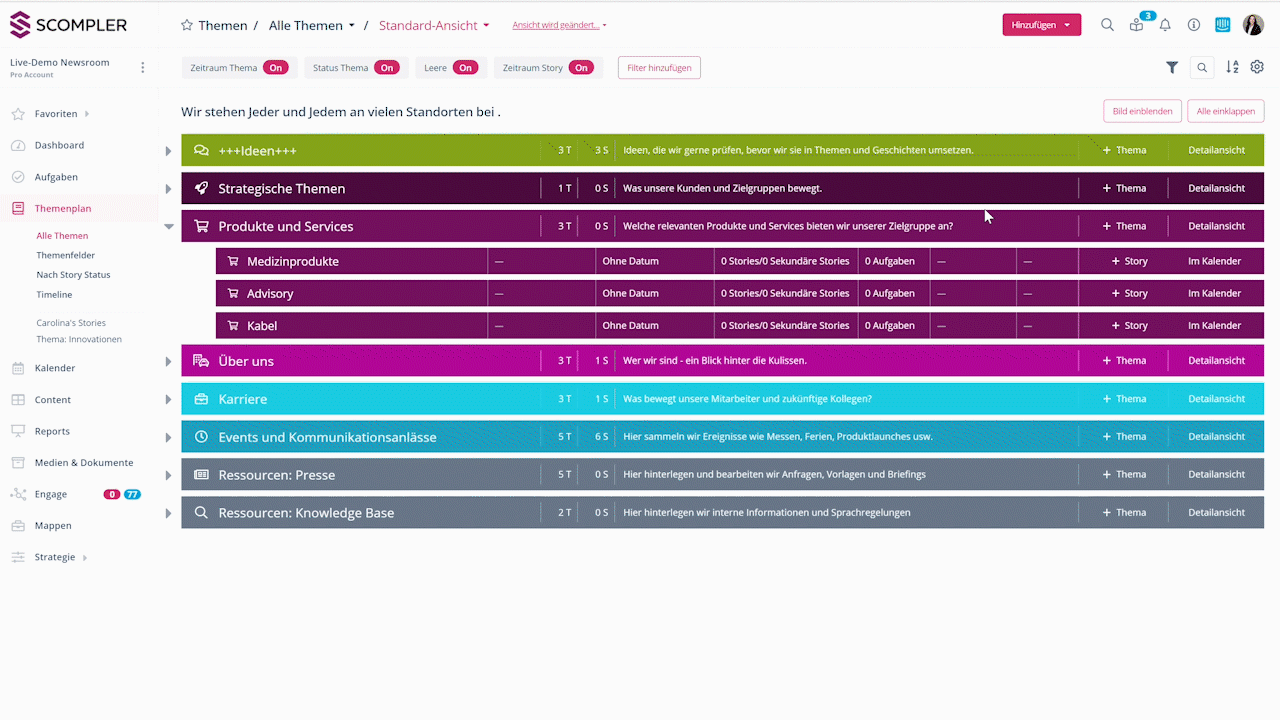Click the Intercom chat icon in header
Screen dimensions: 1280x720
pos(1223,25)
